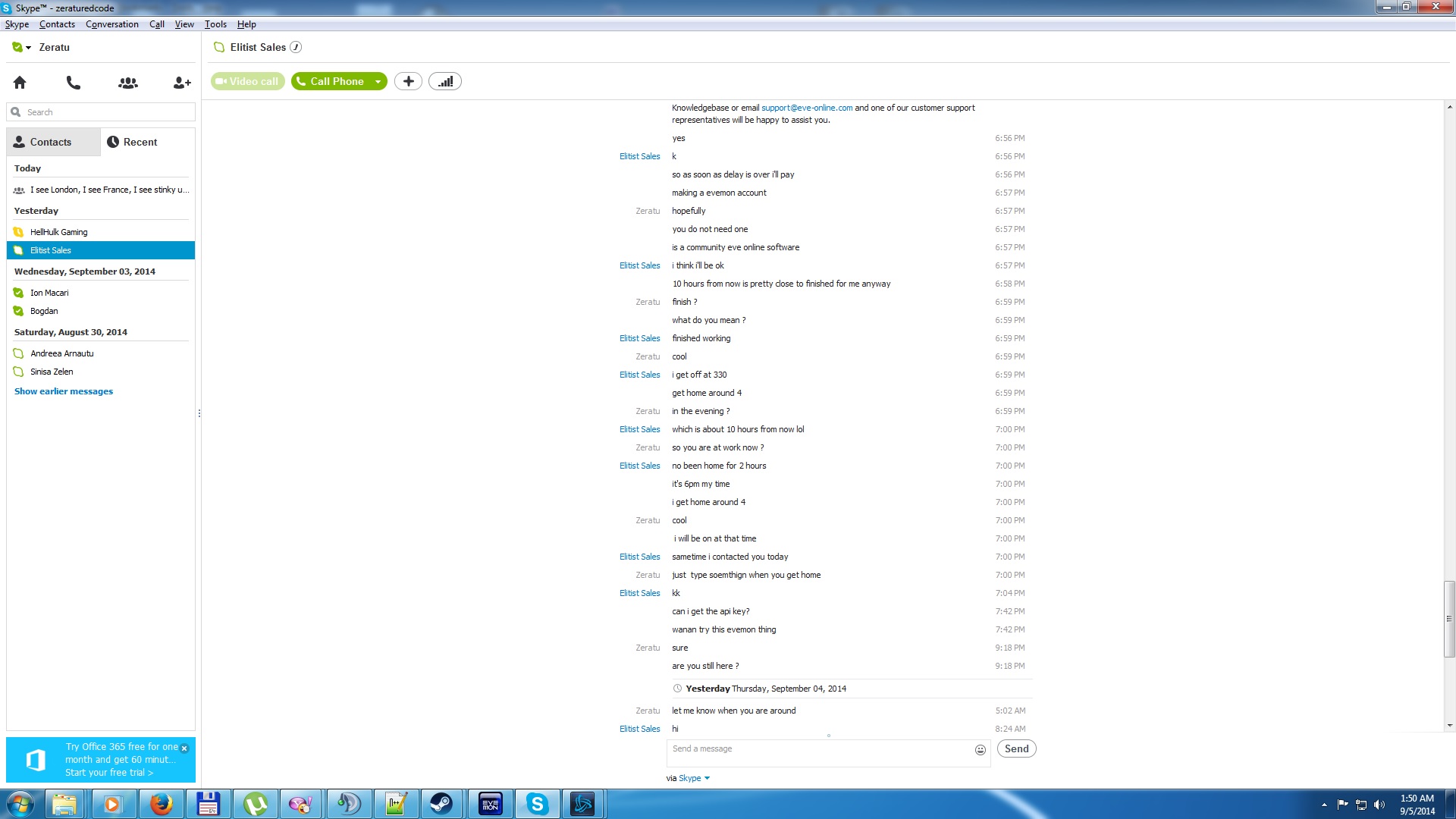Open the Call menu
The image size is (1456, 819).
tap(157, 24)
